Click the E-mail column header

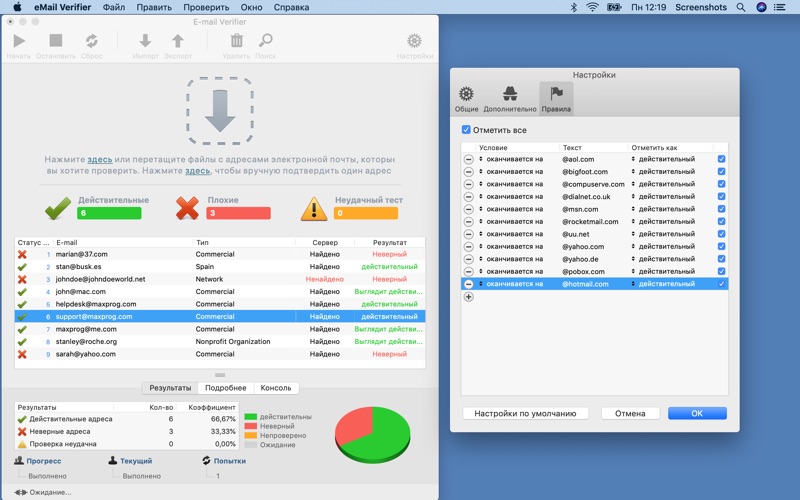tap(123, 242)
